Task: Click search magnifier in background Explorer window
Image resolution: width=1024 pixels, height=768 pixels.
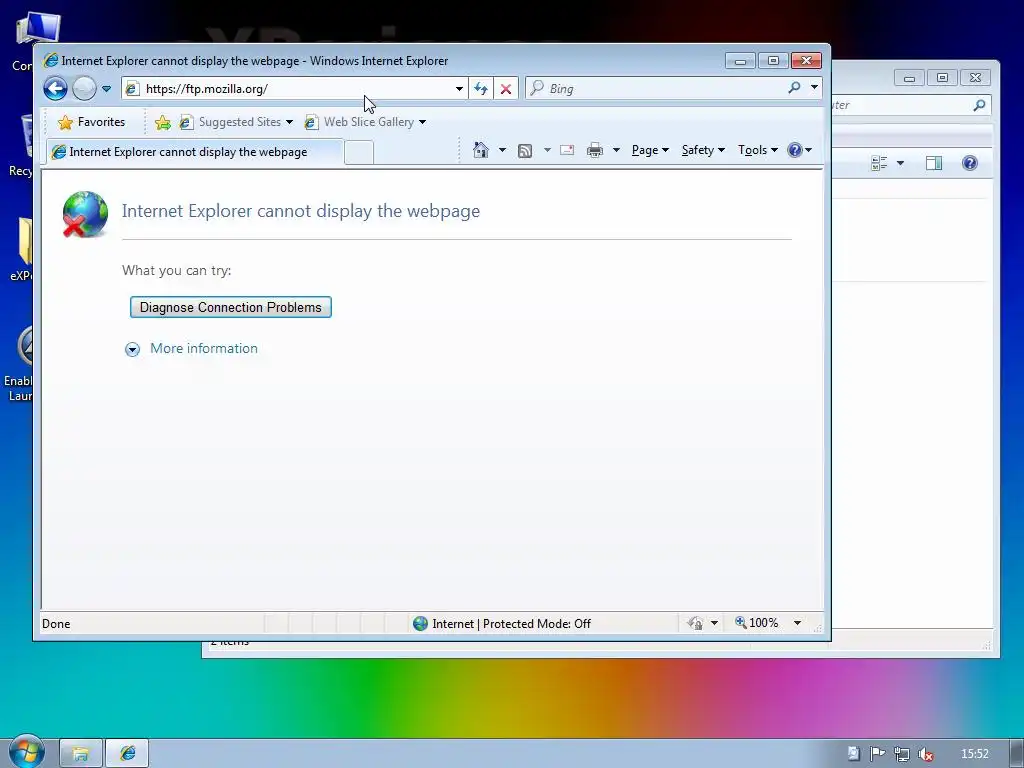Action: [x=979, y=105]
